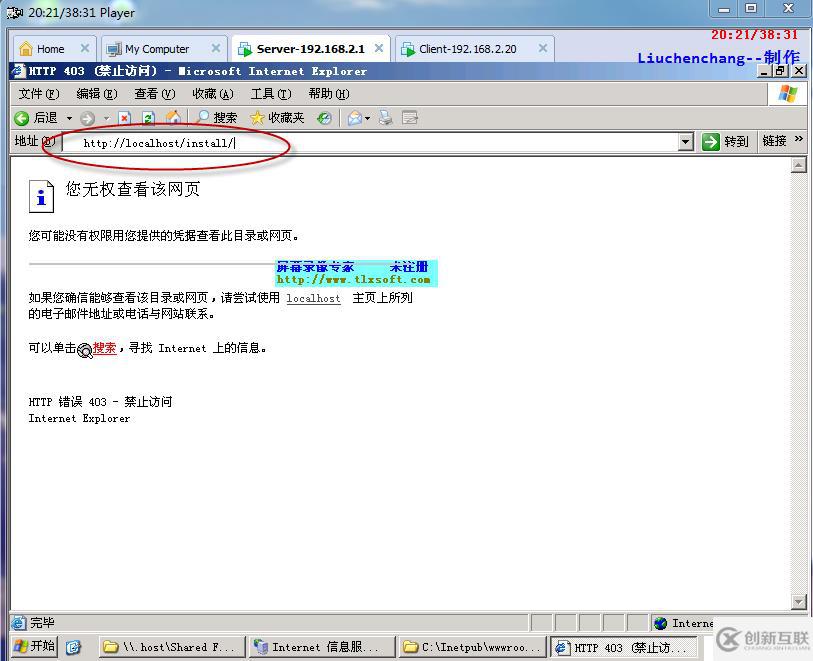Viewport: 813px width, 661px height.
Task: Expand the address bar dropdown list
Action: (x=685, y=142)
